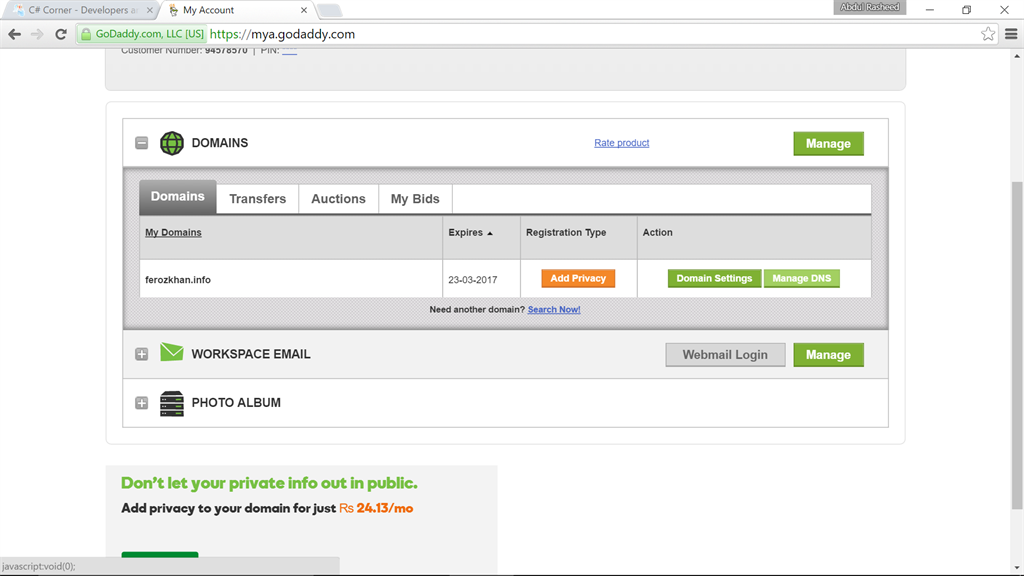Click the Photo Album server icon
1024x576 pixels.
172,403
